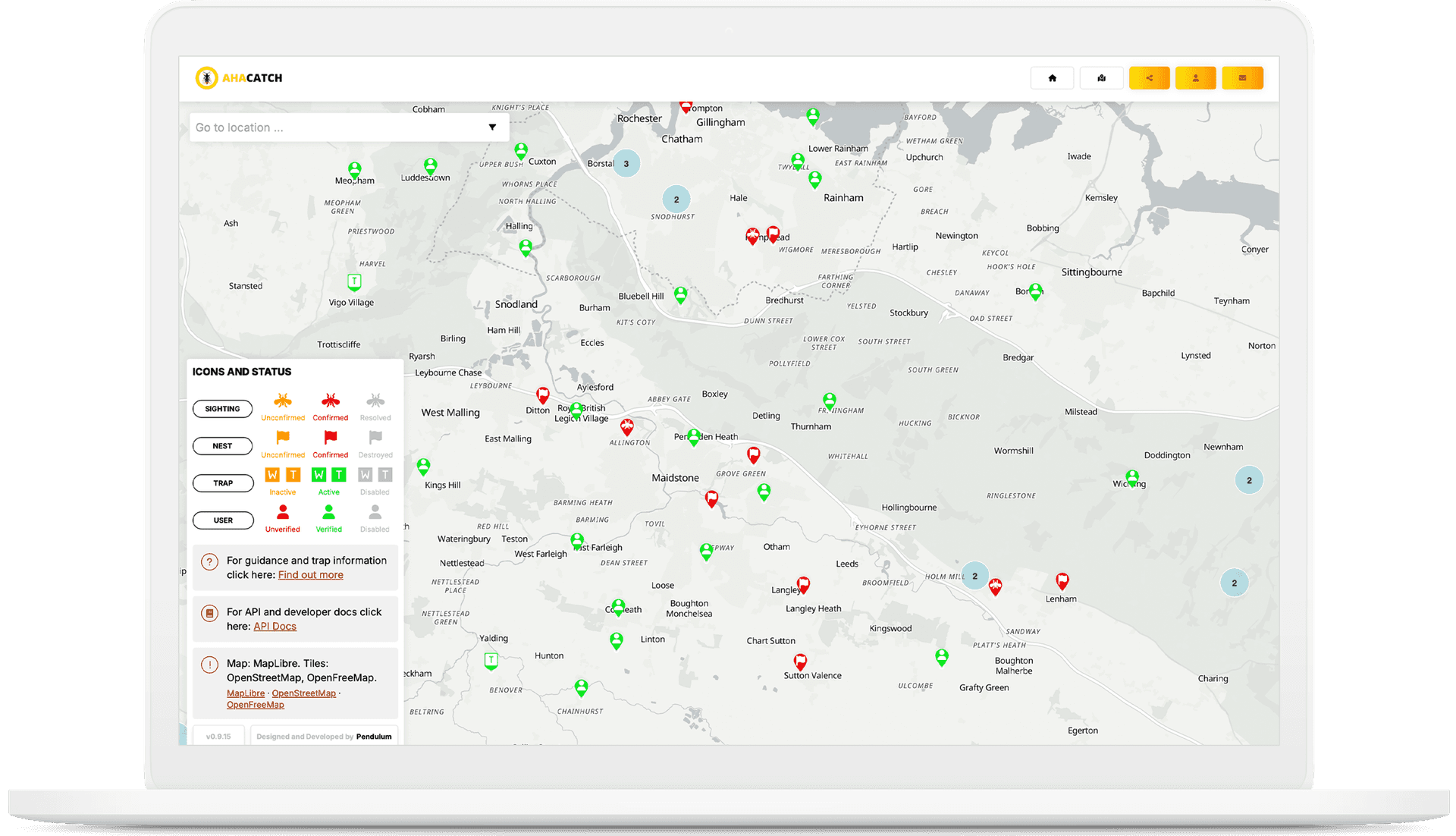Toggle the SIGHTING filter in the legend
1456x836 pixels.
(x=222, y=408)
